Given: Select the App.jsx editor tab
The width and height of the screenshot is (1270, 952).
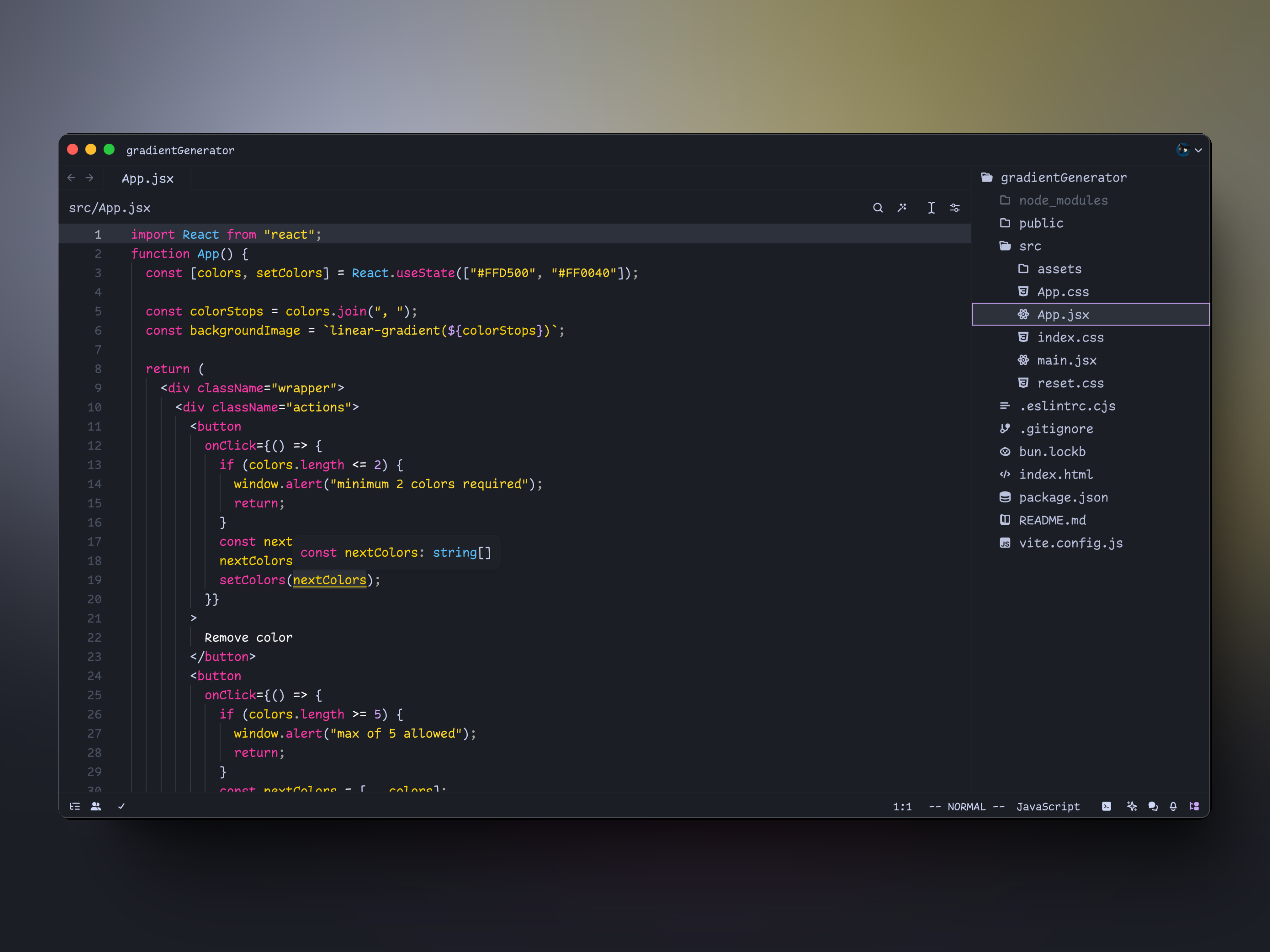Looking at the screenshot, I should coord(148,178).
